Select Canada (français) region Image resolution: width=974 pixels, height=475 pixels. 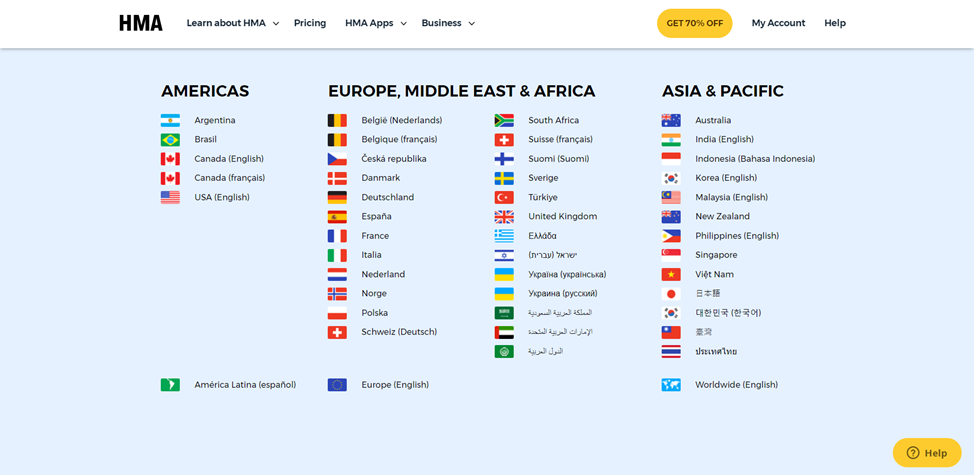[230, 178]
